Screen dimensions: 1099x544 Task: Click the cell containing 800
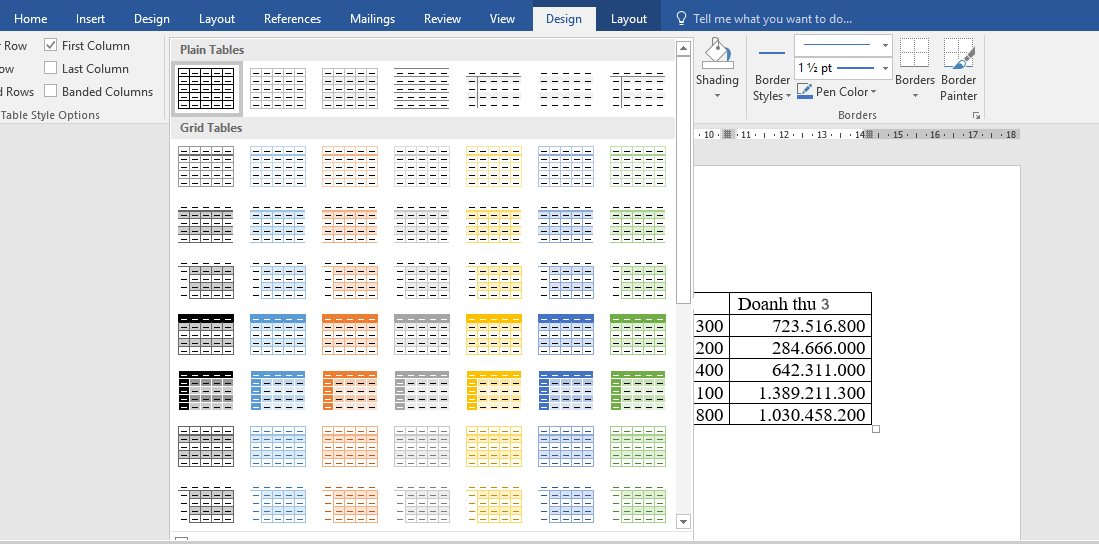[711, 414]
